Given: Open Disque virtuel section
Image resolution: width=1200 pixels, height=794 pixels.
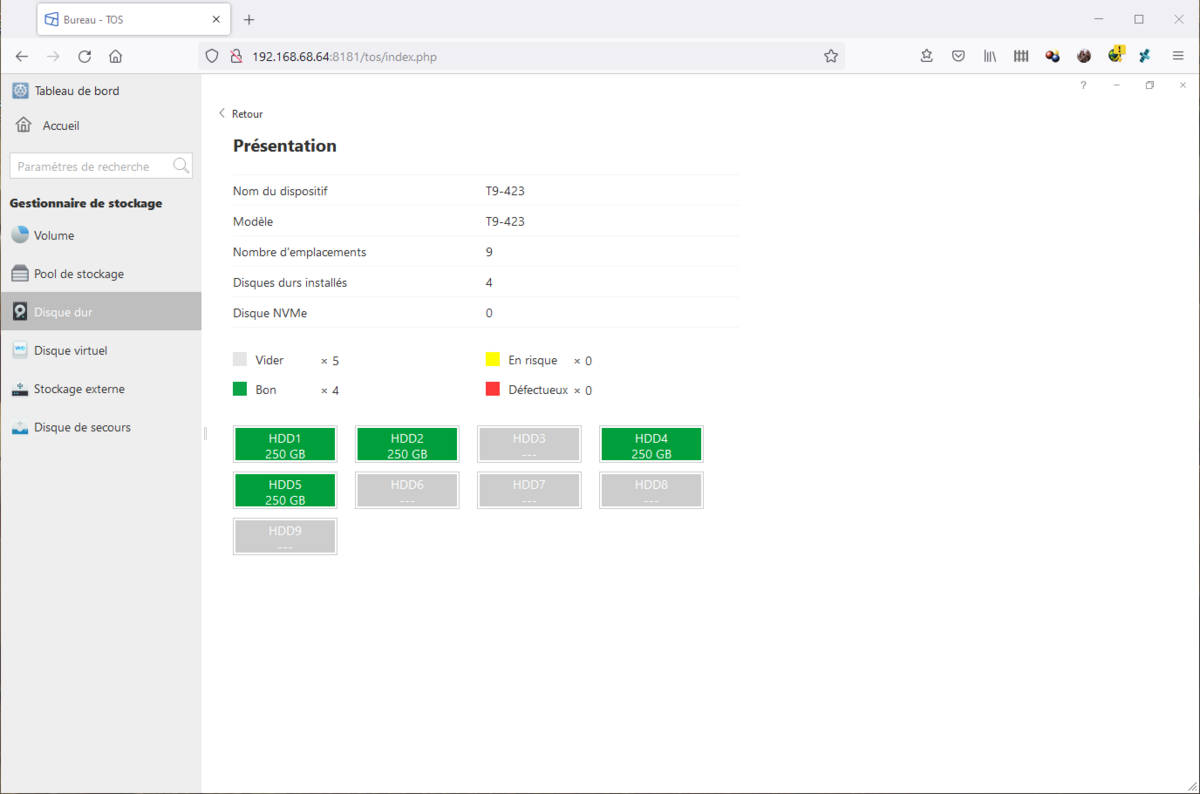Looking at the screenshot, I should [x=100, y=351].
